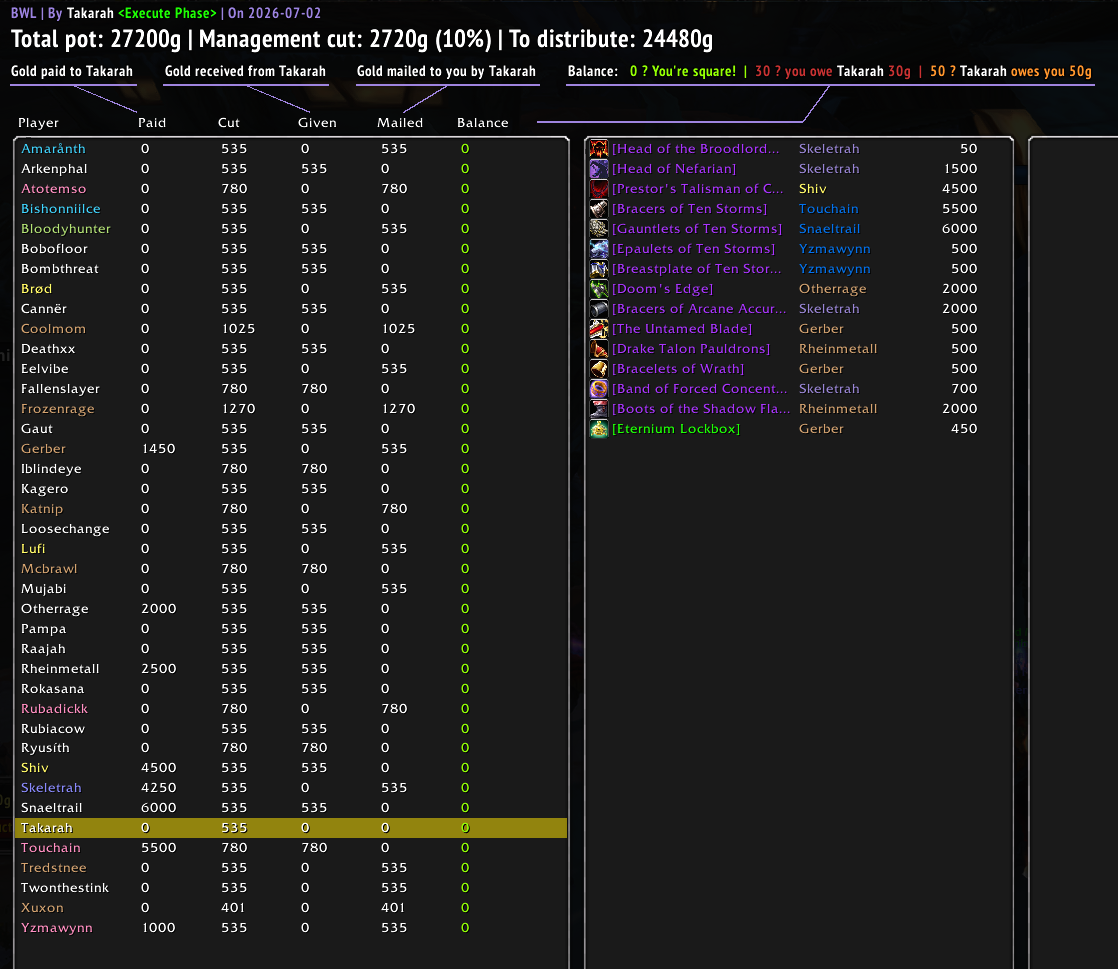Click the Head of Nefarian item icon
Screen dimensions: 1118x969
click(599, 168)
